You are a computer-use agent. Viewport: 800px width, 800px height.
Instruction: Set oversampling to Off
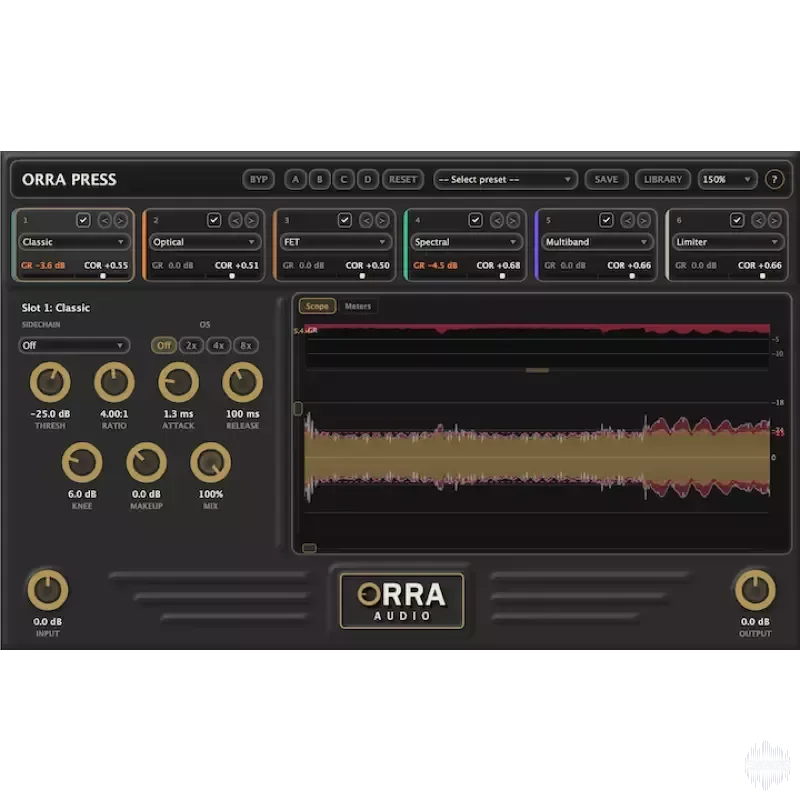pyautogui.click(x=164, y=345)
